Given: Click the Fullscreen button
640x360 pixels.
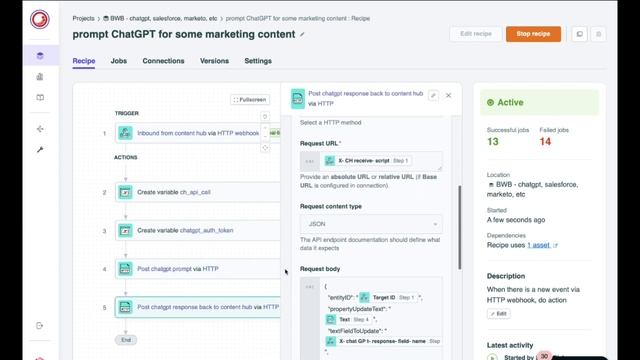Looking at the screenshot, I should coord(250,100).
